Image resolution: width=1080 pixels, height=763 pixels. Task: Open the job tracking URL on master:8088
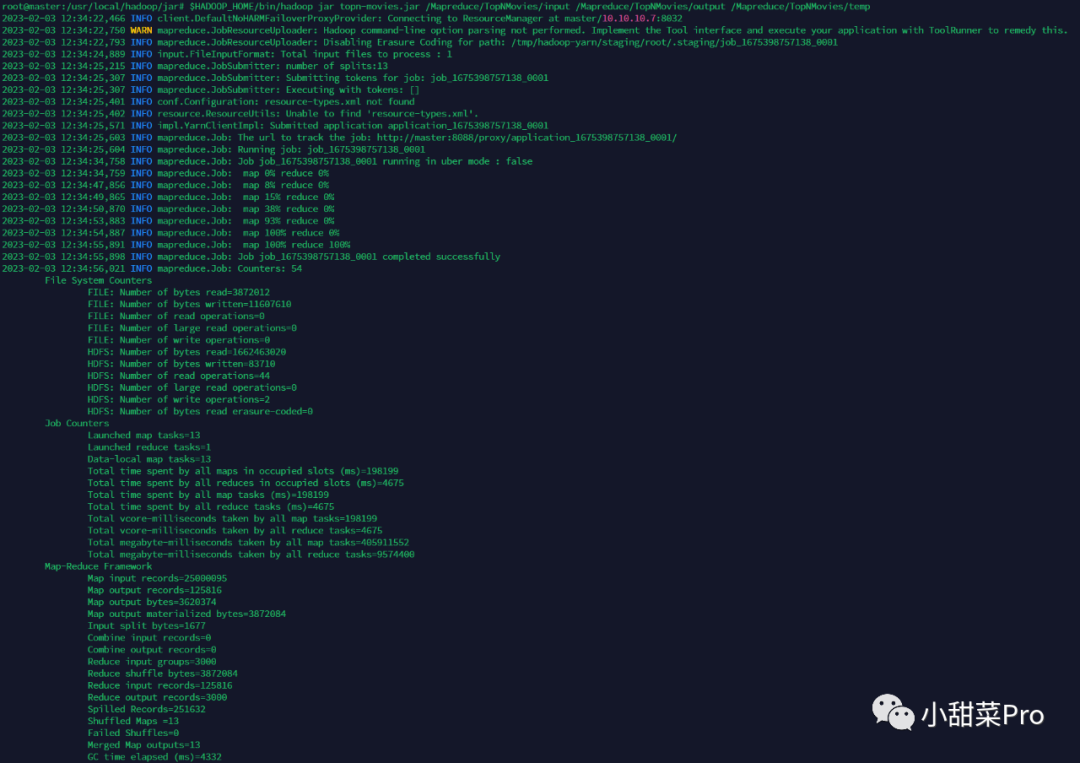click(x=527, y=138)
